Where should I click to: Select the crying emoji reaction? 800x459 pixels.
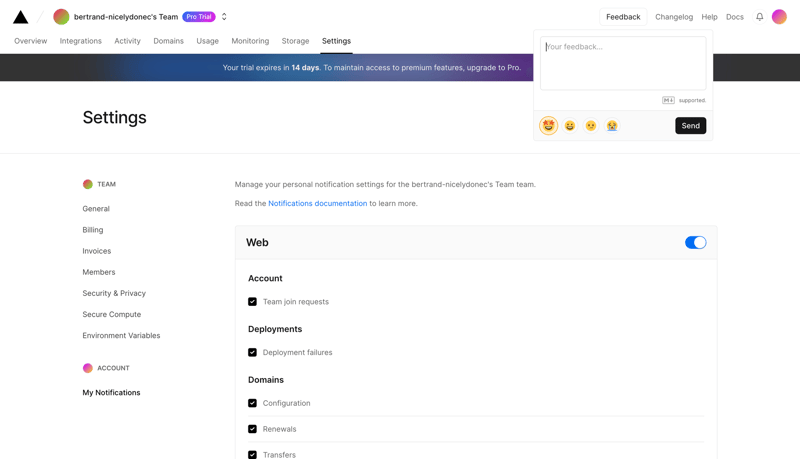[612, 125]
